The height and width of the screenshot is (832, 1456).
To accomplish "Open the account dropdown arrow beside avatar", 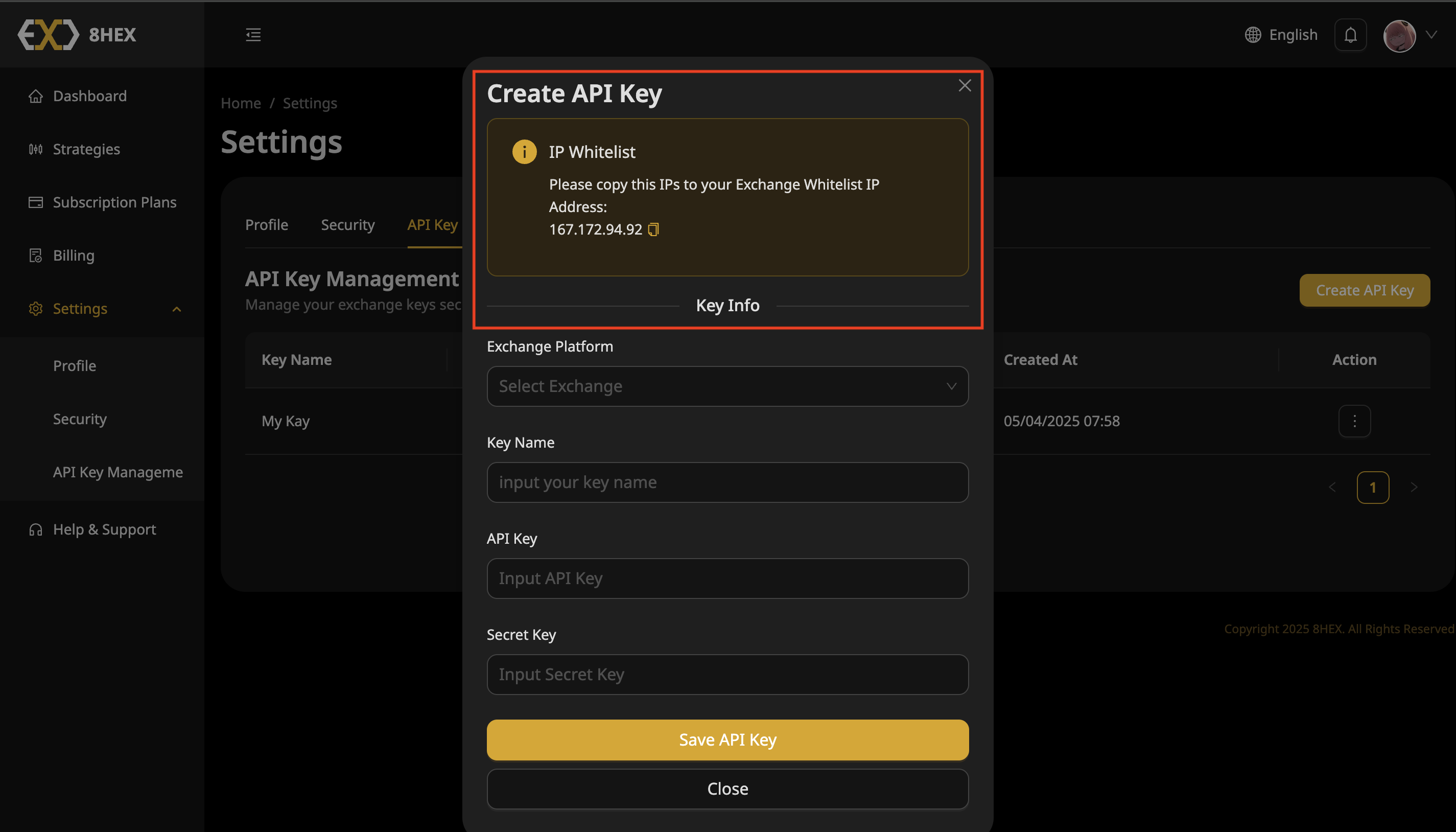I will [1431, 34].
